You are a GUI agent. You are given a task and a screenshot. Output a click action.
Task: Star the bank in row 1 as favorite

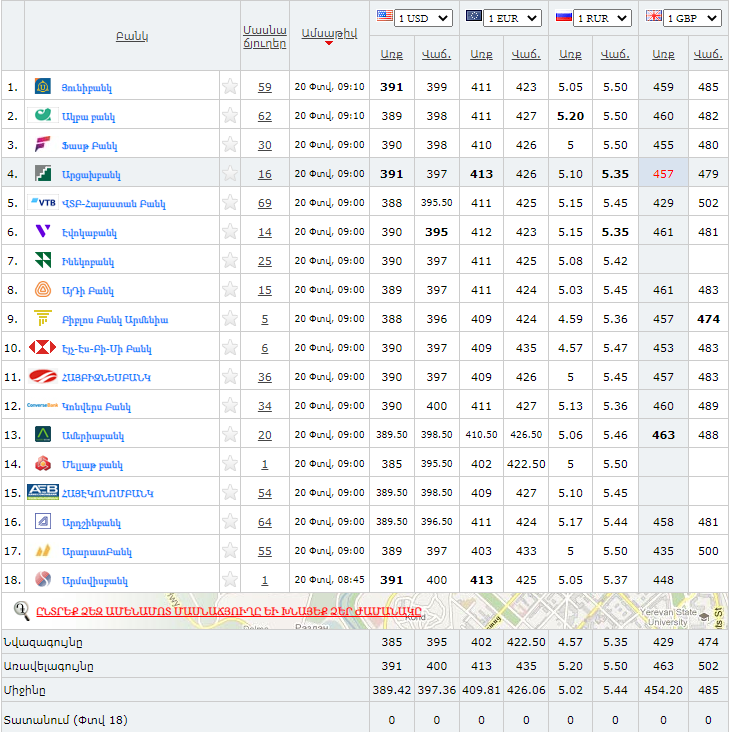click(230, 86)
